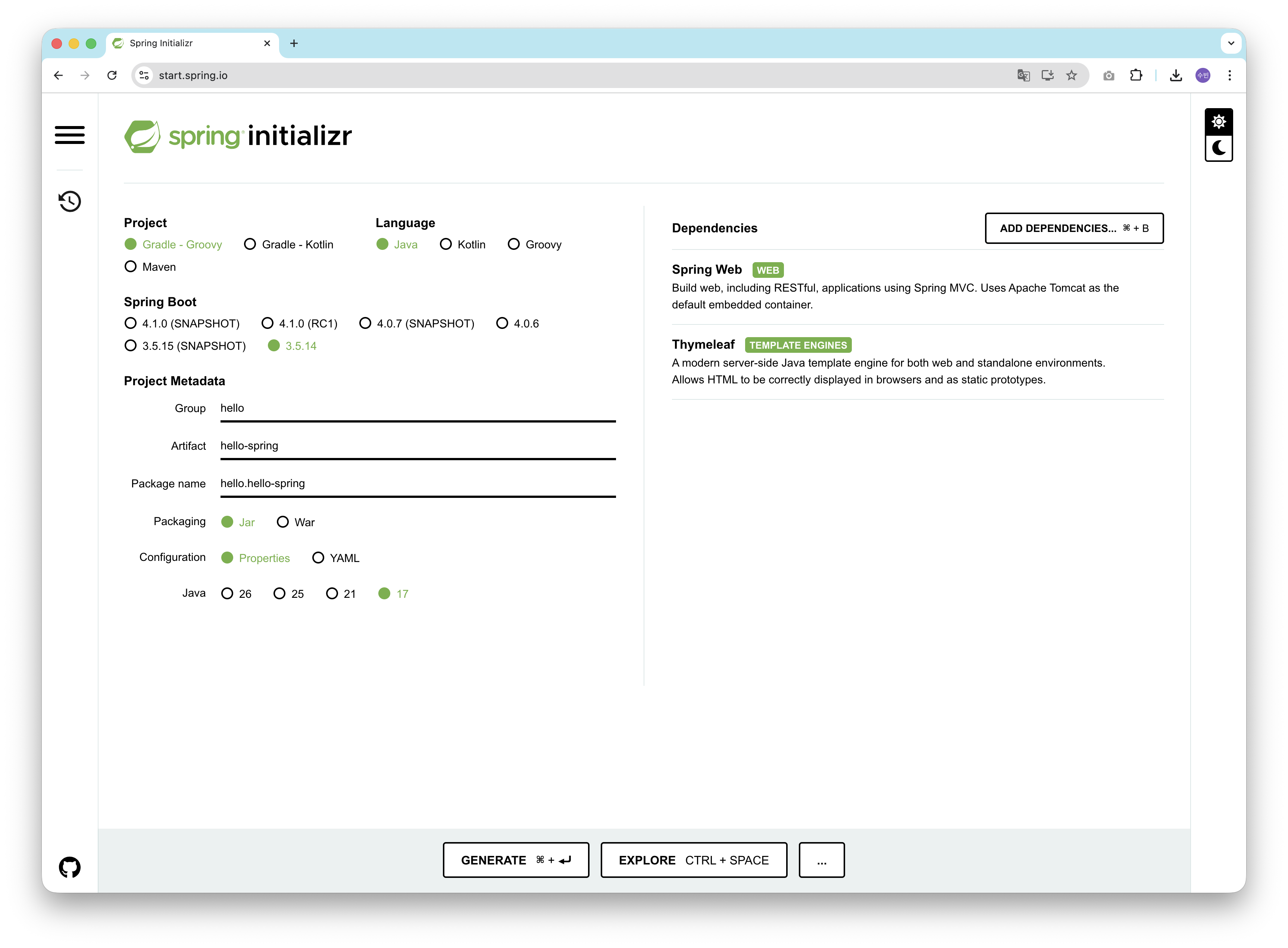This screenshot has height=948, width=1288.
Task: Select Kotlin language
Action: click(463, 245)
